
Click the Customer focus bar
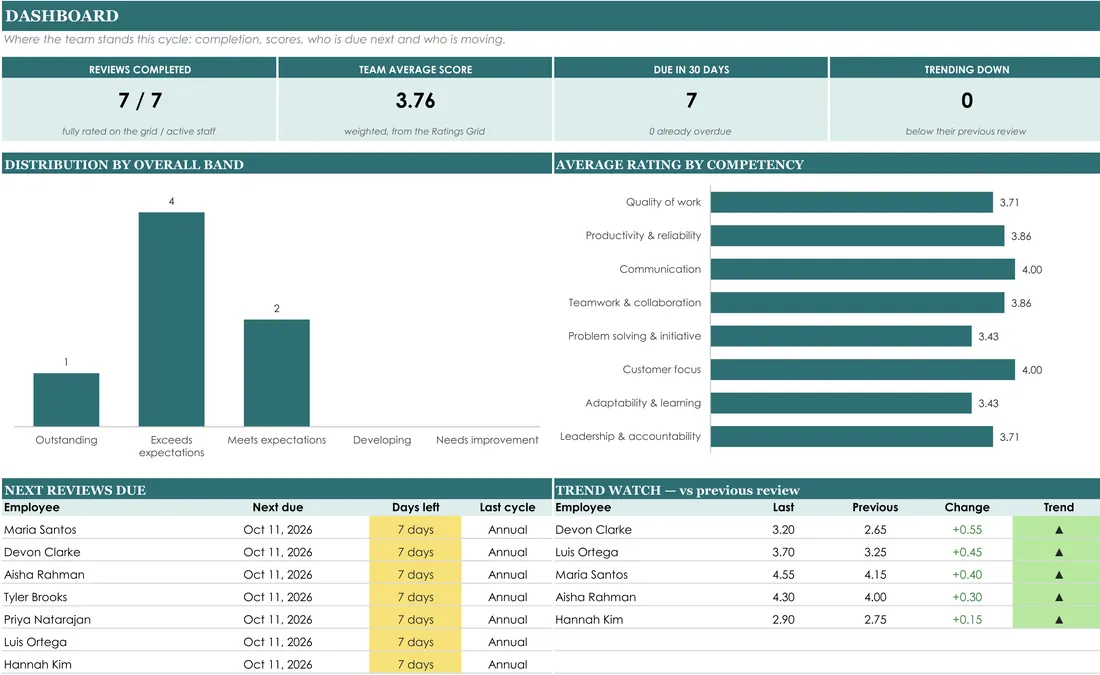click(863, 370)
